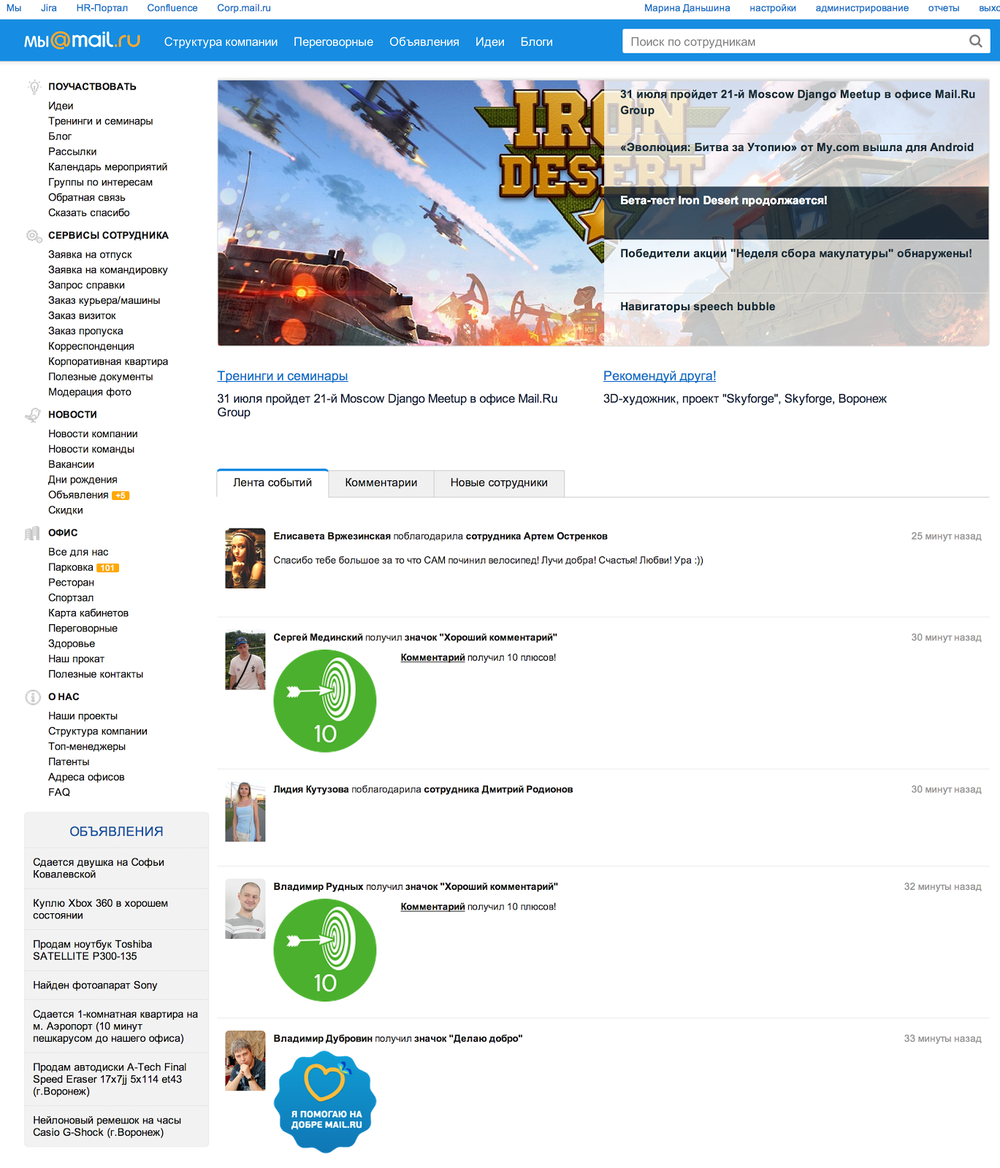Open Структура компании in the blue navigation bar

point(221,42)
